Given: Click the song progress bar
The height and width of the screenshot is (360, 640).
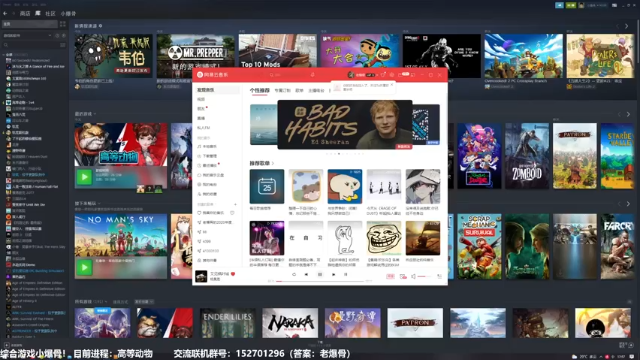Looking at the screenshot, I should tap(320, 281).
